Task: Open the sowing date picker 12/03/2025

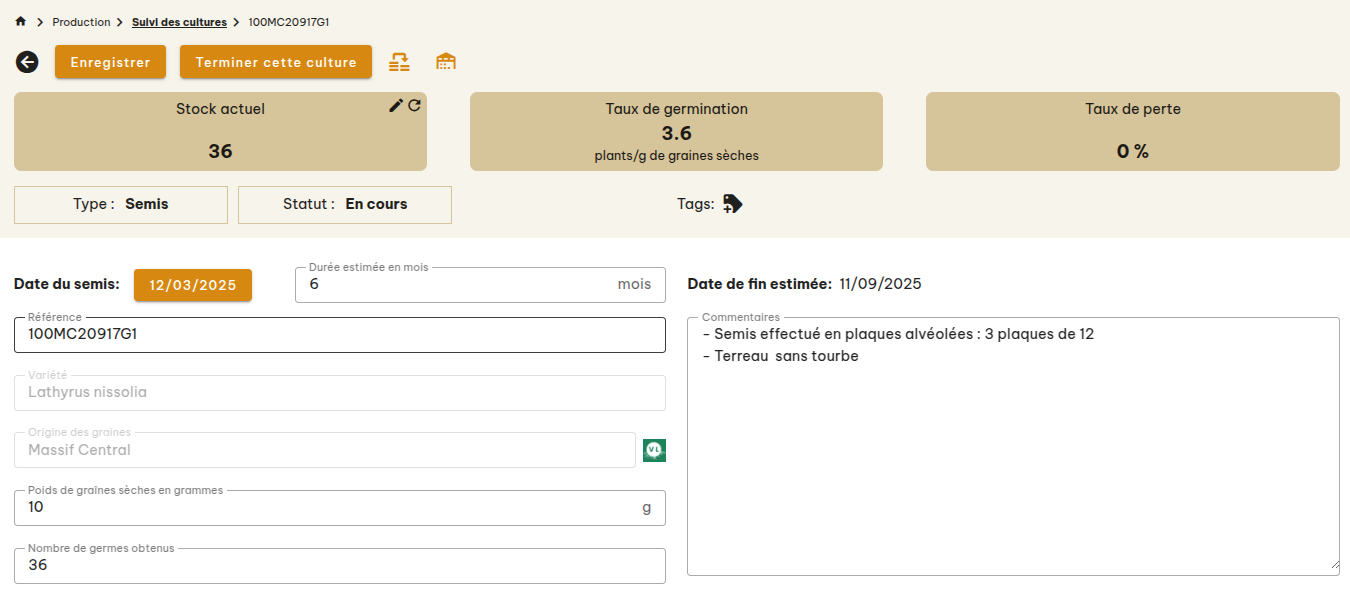Action: pyautogui.click(x=193, y=285)
